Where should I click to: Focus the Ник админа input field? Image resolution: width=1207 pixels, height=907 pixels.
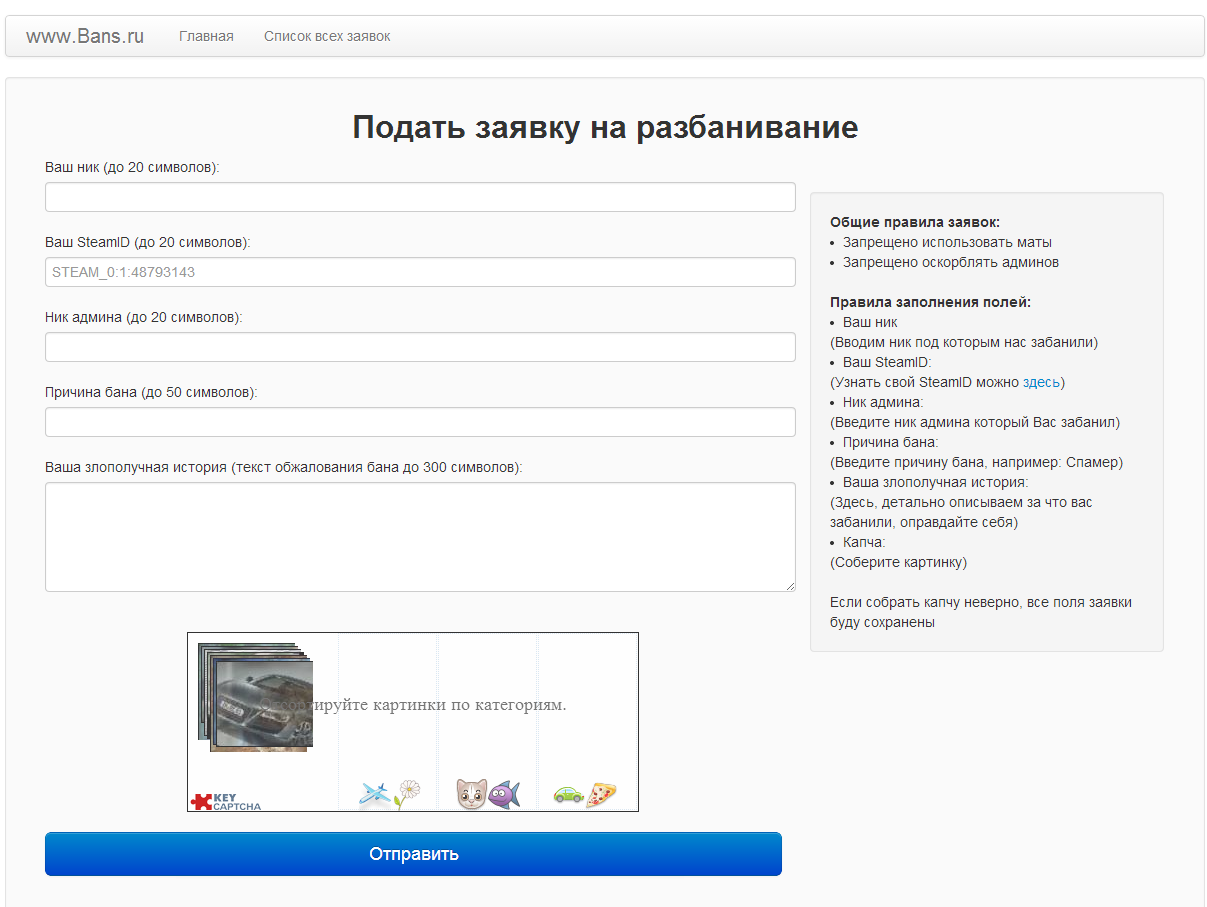point(420,347)
